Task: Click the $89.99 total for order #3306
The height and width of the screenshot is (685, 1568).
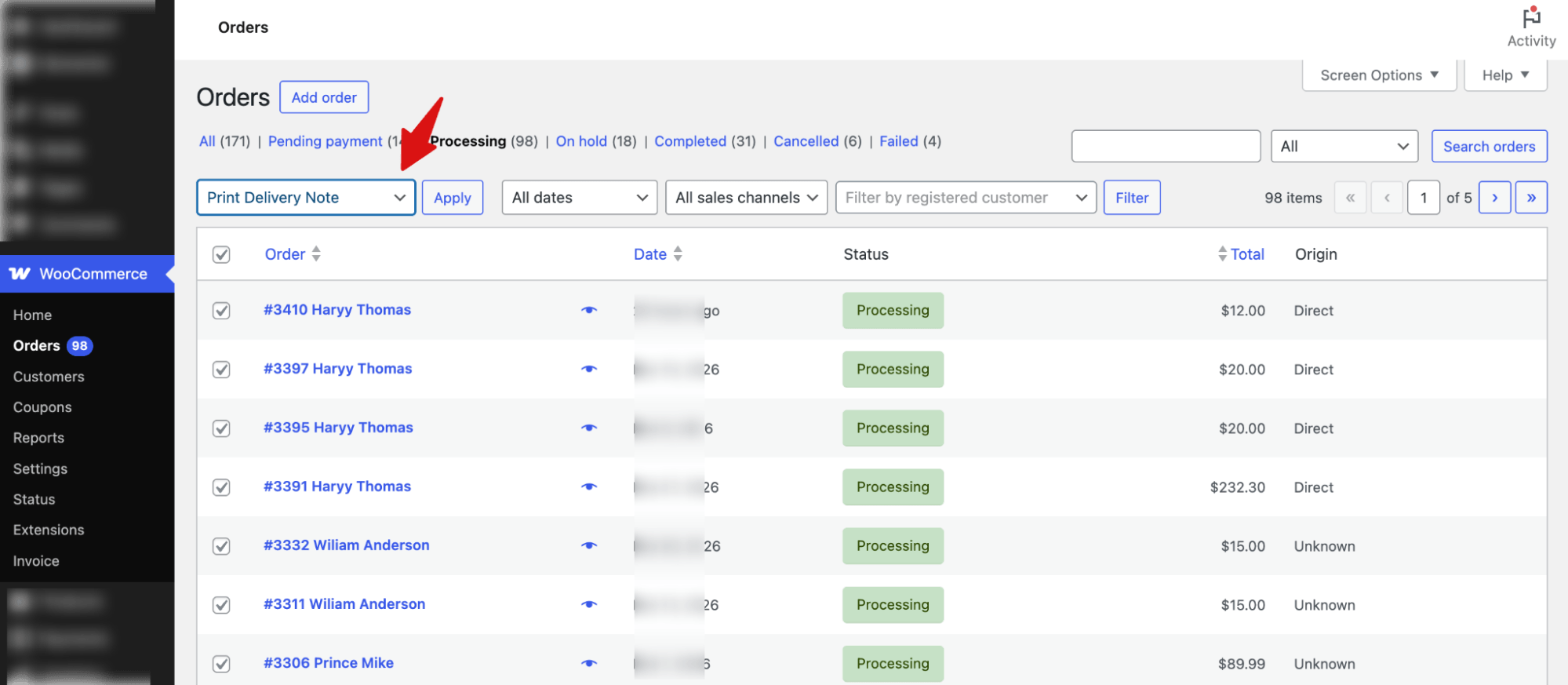Action: [x=1241, y=664]
